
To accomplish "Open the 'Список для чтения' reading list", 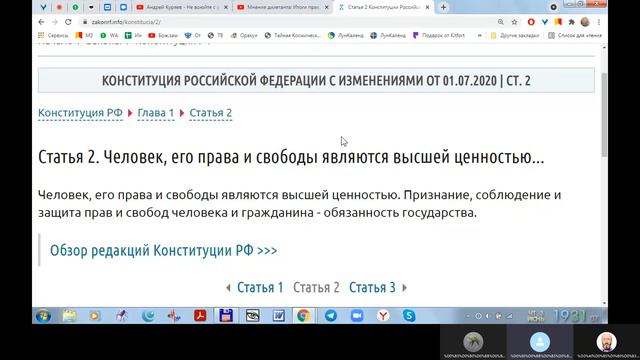I will [x=575, y=36].
